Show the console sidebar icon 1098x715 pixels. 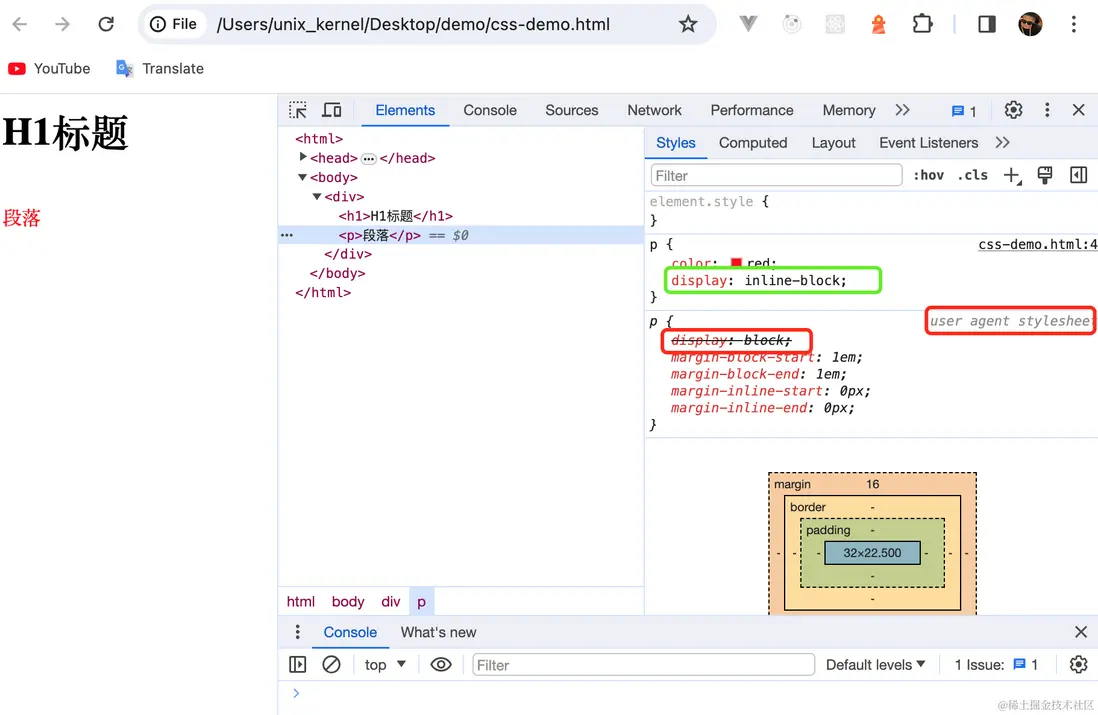coord(297,664)
